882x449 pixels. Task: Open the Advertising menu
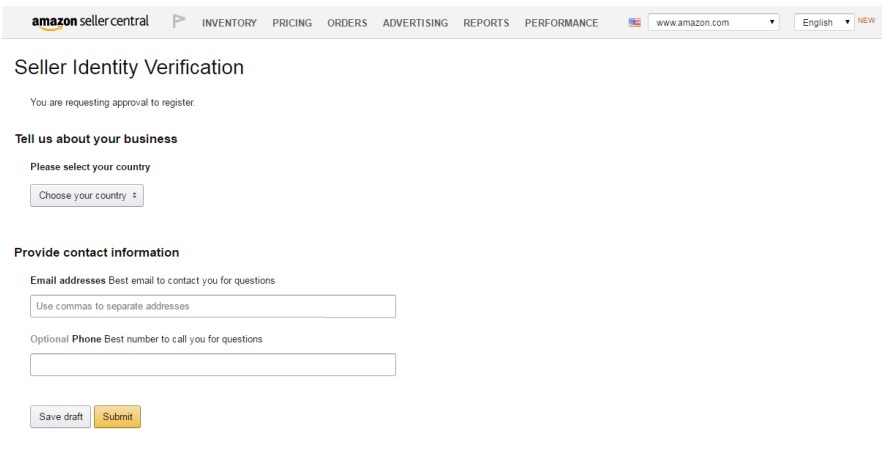(x=415, y=23)
